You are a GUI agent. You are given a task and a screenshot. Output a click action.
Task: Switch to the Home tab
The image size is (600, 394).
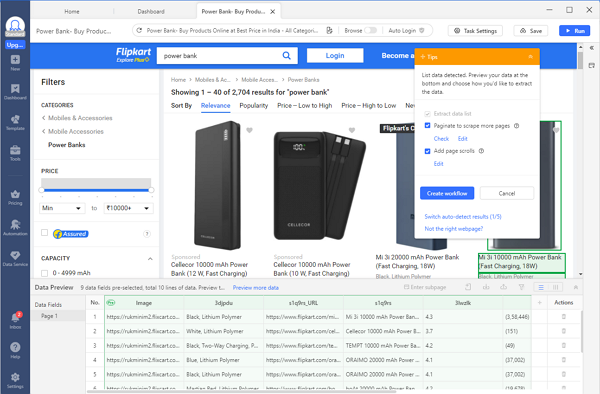tap(72, 11)
